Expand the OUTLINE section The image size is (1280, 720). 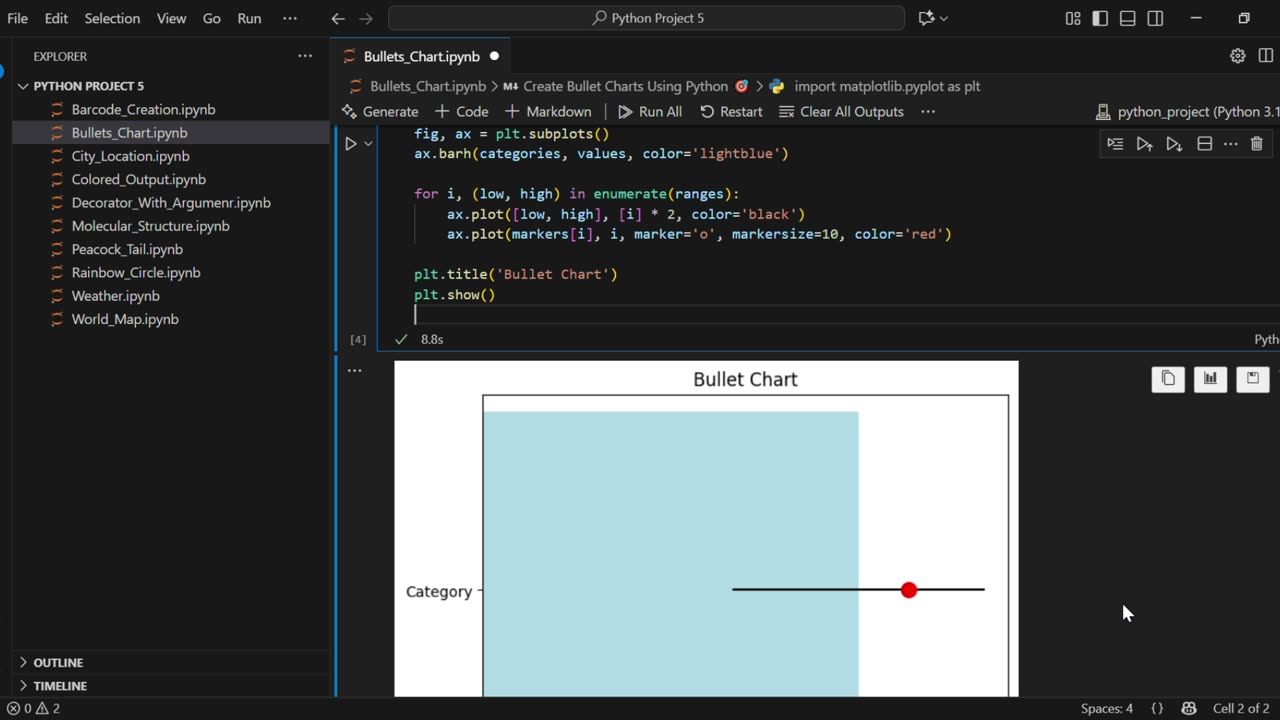click(x=58, y=662)
